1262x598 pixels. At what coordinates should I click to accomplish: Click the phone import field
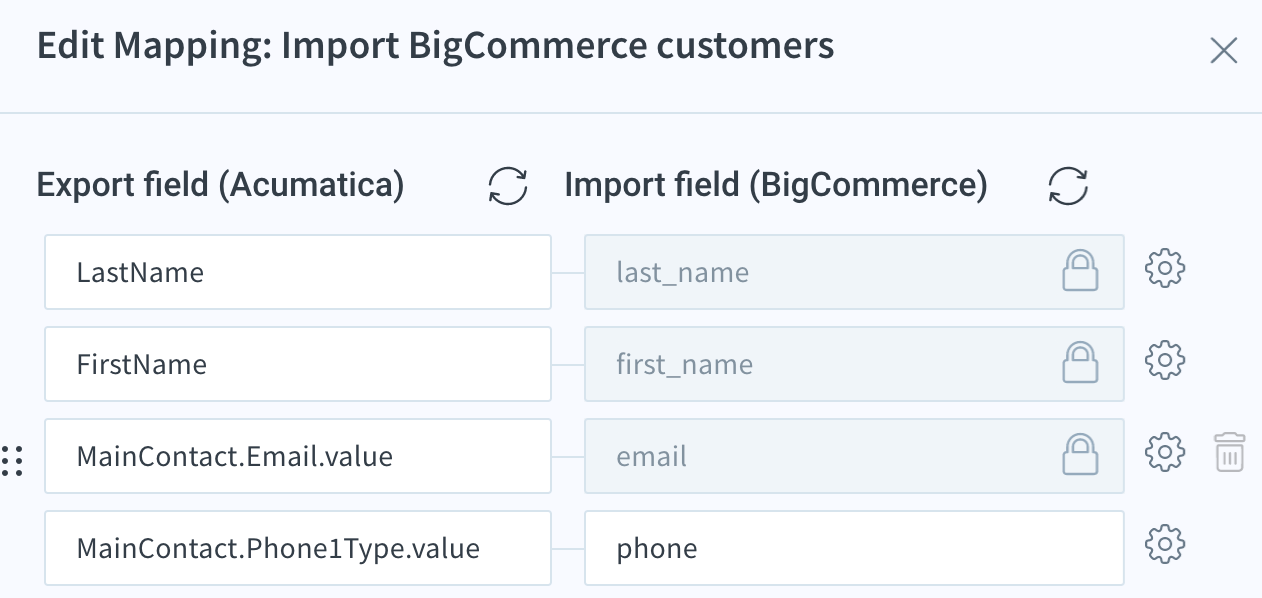[854, 548]
